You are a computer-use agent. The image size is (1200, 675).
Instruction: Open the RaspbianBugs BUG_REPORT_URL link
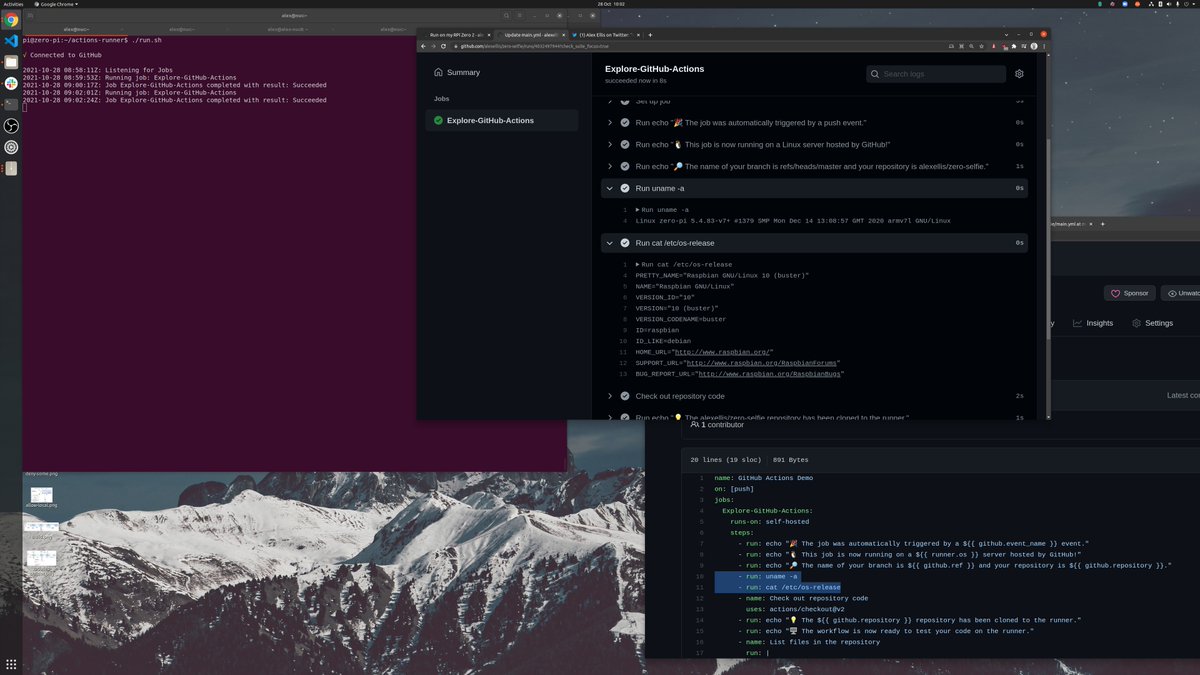point(769,374)
